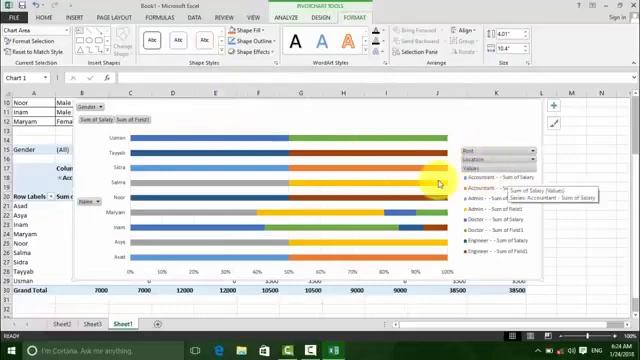Open the FILE tab
This screenshot has height=360, width=640.
pyautogui.click(x=14, y=18)
